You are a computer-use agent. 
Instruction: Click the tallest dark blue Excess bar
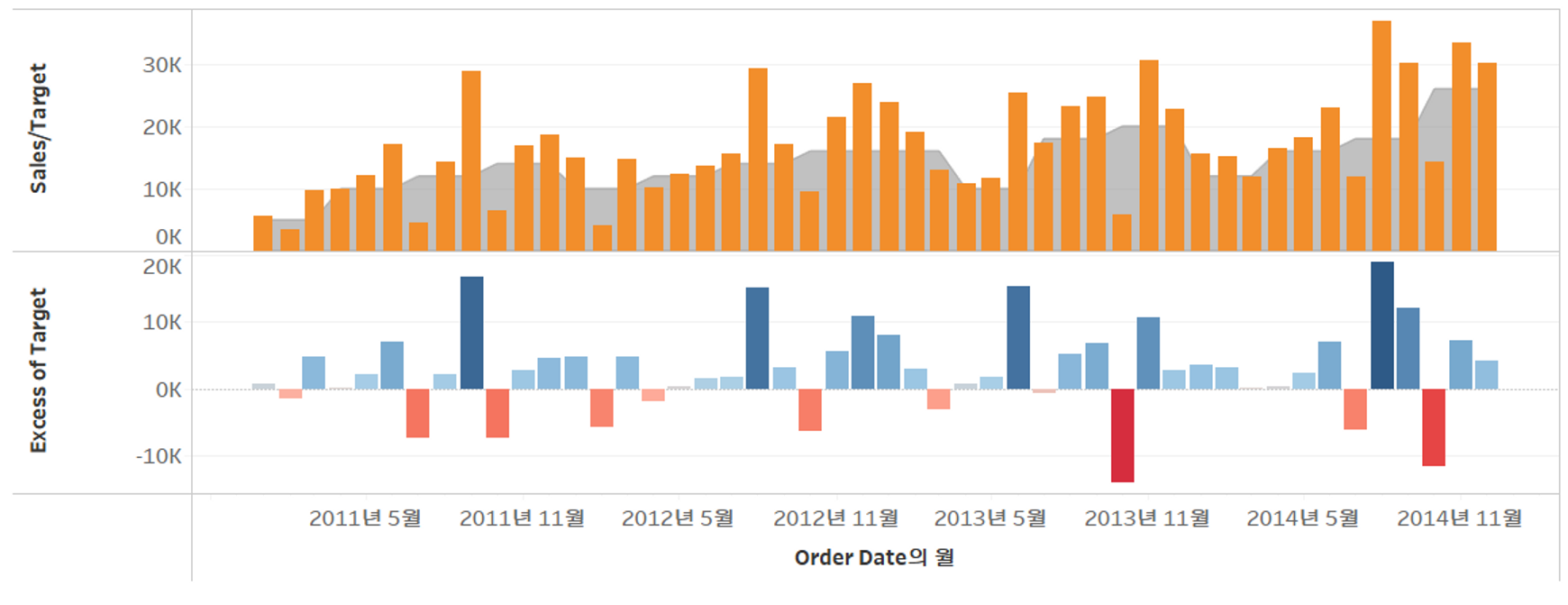[x=1382, y=325]
